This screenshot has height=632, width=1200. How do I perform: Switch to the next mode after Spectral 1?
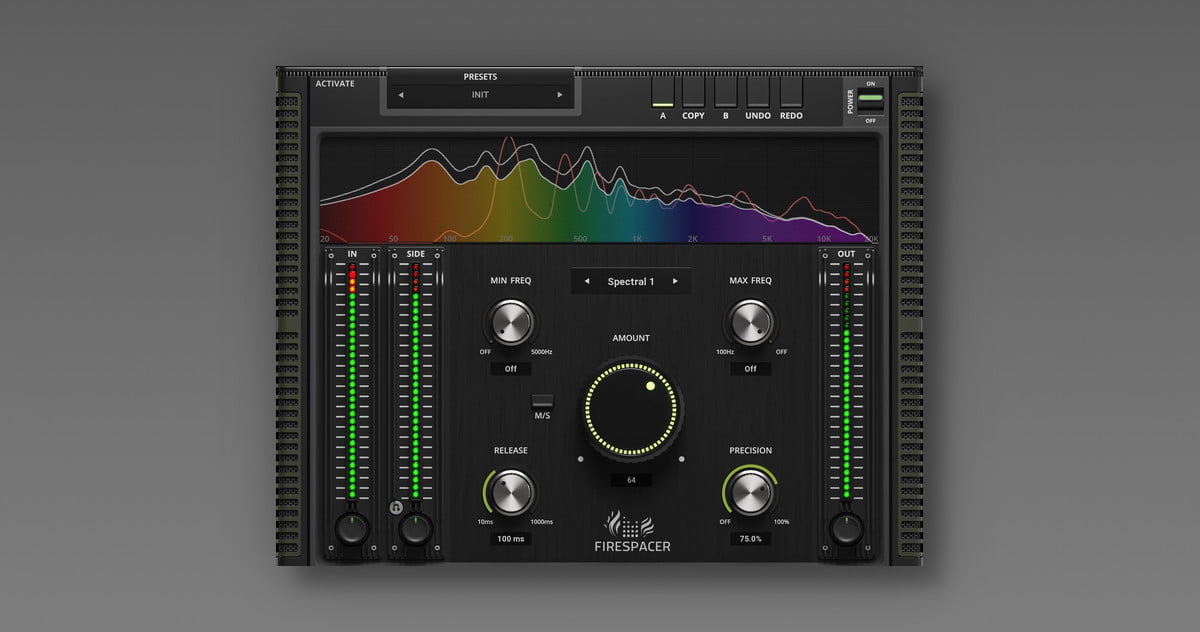pyautogui.click(x=676, y=282)
